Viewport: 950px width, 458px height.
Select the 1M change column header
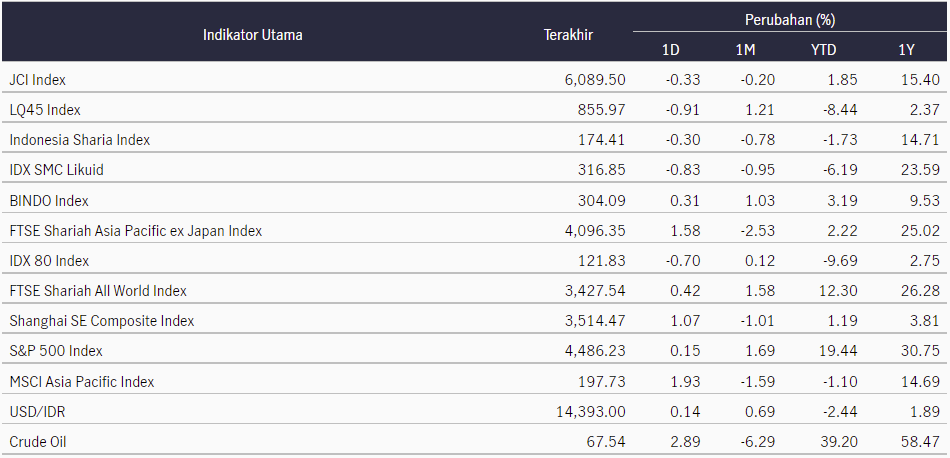(745, 49)
